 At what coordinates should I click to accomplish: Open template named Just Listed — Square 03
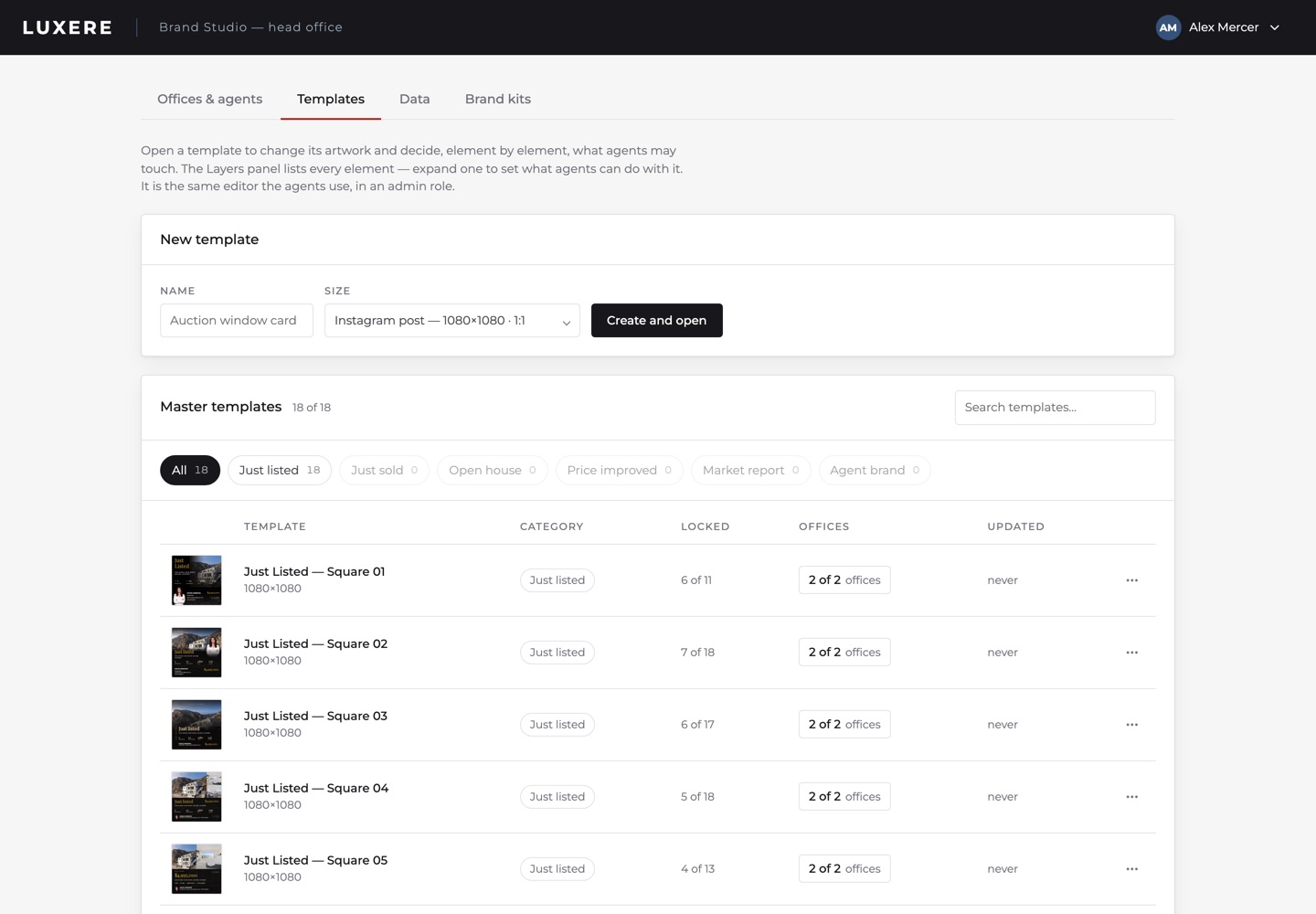click(x=315, y=717)
